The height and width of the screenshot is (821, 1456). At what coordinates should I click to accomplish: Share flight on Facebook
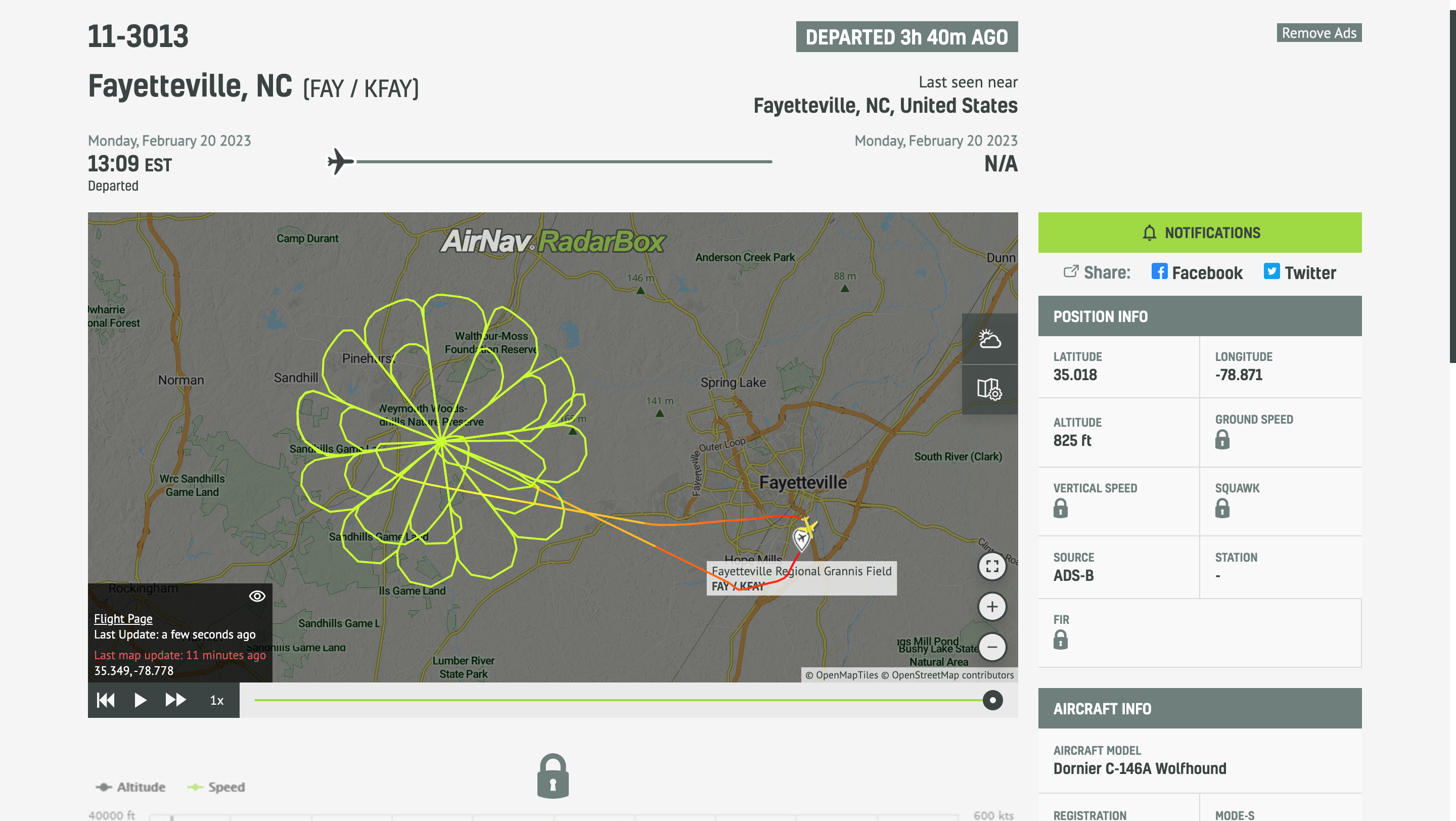1197,273
